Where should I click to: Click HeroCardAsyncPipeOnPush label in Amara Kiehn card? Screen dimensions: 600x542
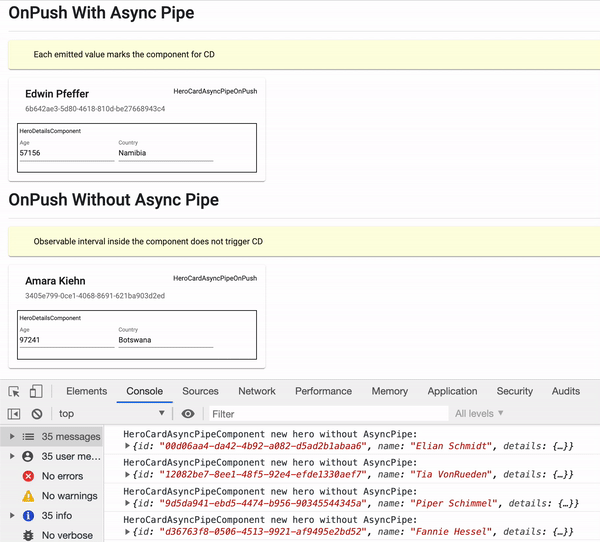click(215, 278)
